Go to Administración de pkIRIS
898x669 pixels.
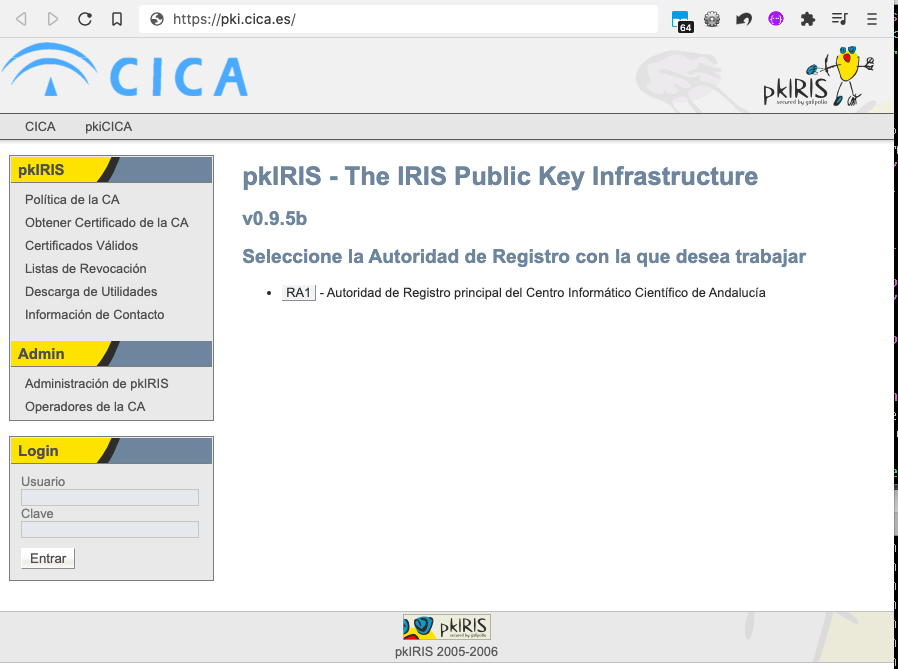96,384
